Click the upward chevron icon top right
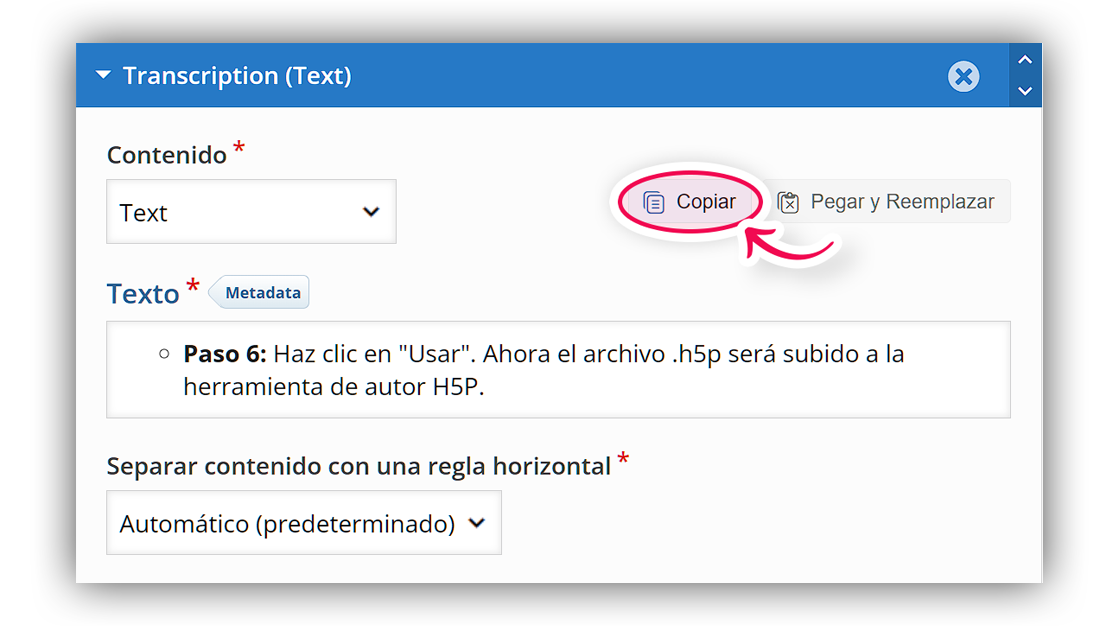 tap(1025, 60)
